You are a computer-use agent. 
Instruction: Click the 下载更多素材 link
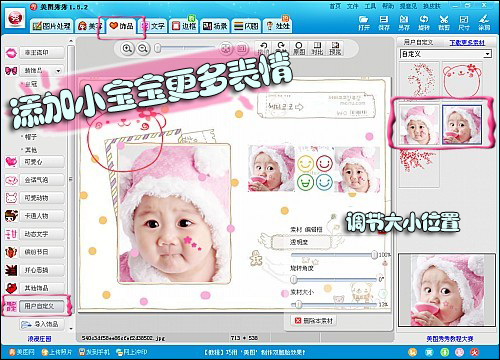[467, 43]
